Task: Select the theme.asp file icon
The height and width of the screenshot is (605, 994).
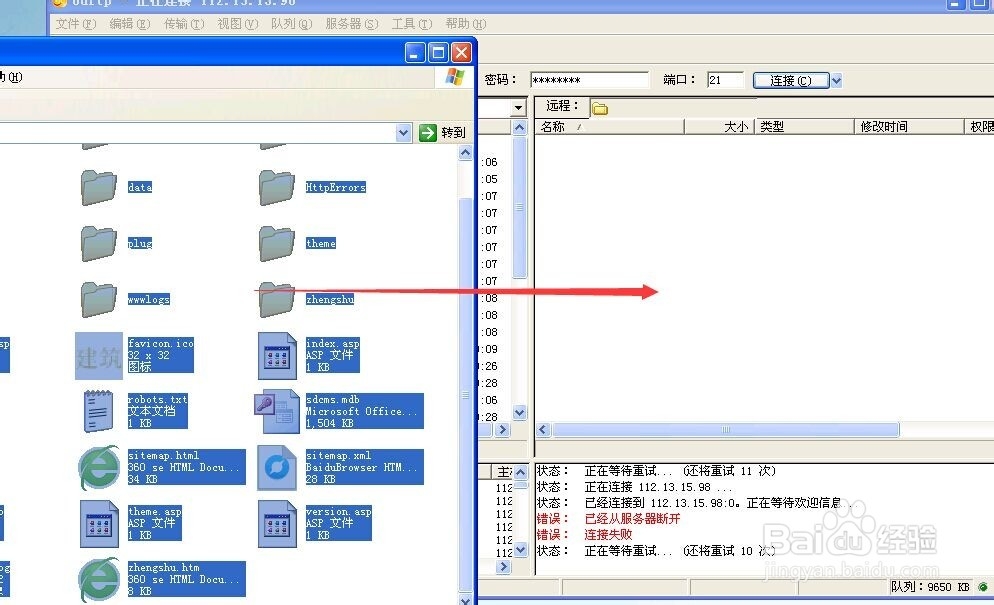Action: point(99,524)
